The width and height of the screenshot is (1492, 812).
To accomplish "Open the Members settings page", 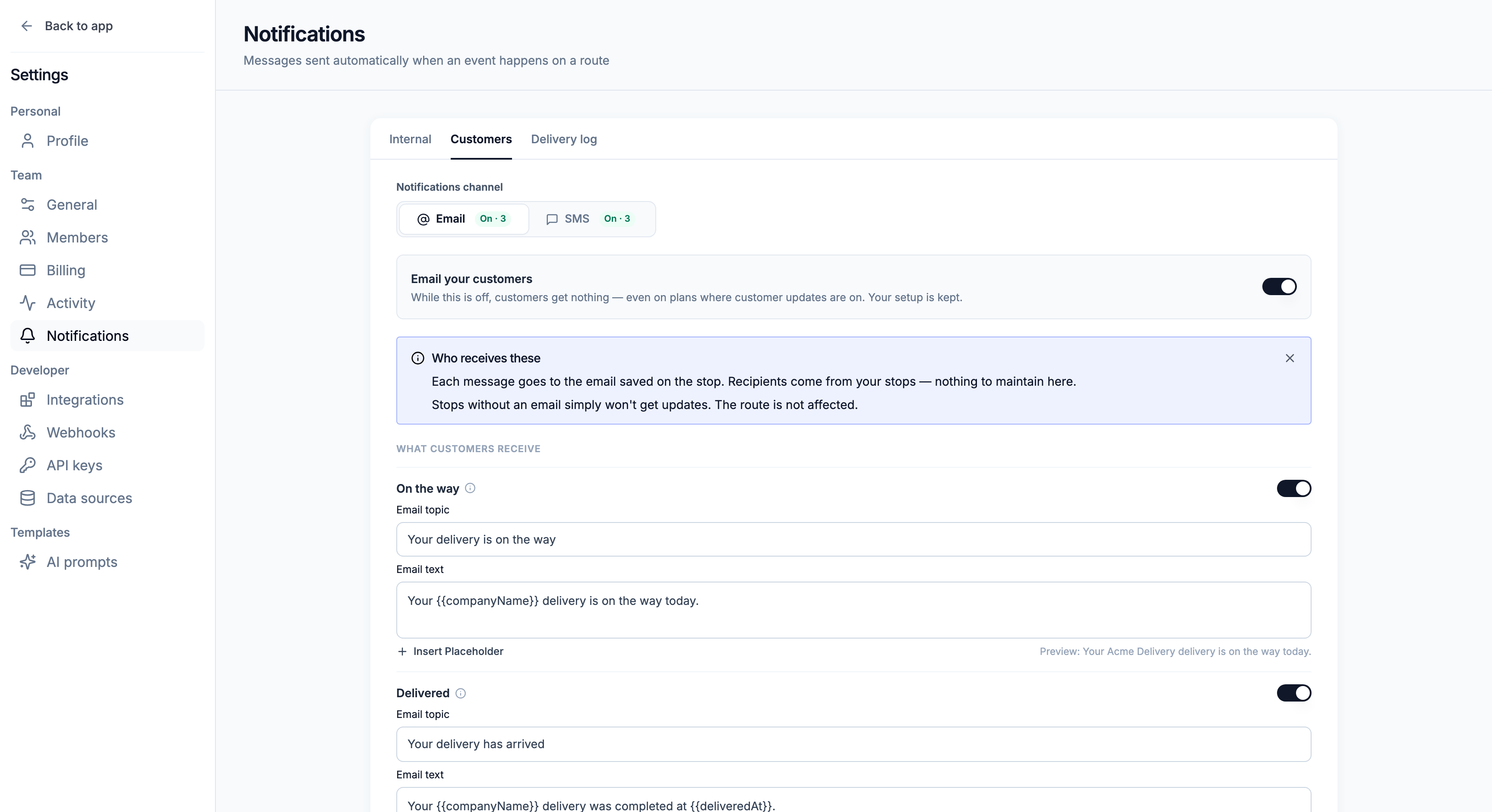I will pyautogui.click(x=107, y=237).
